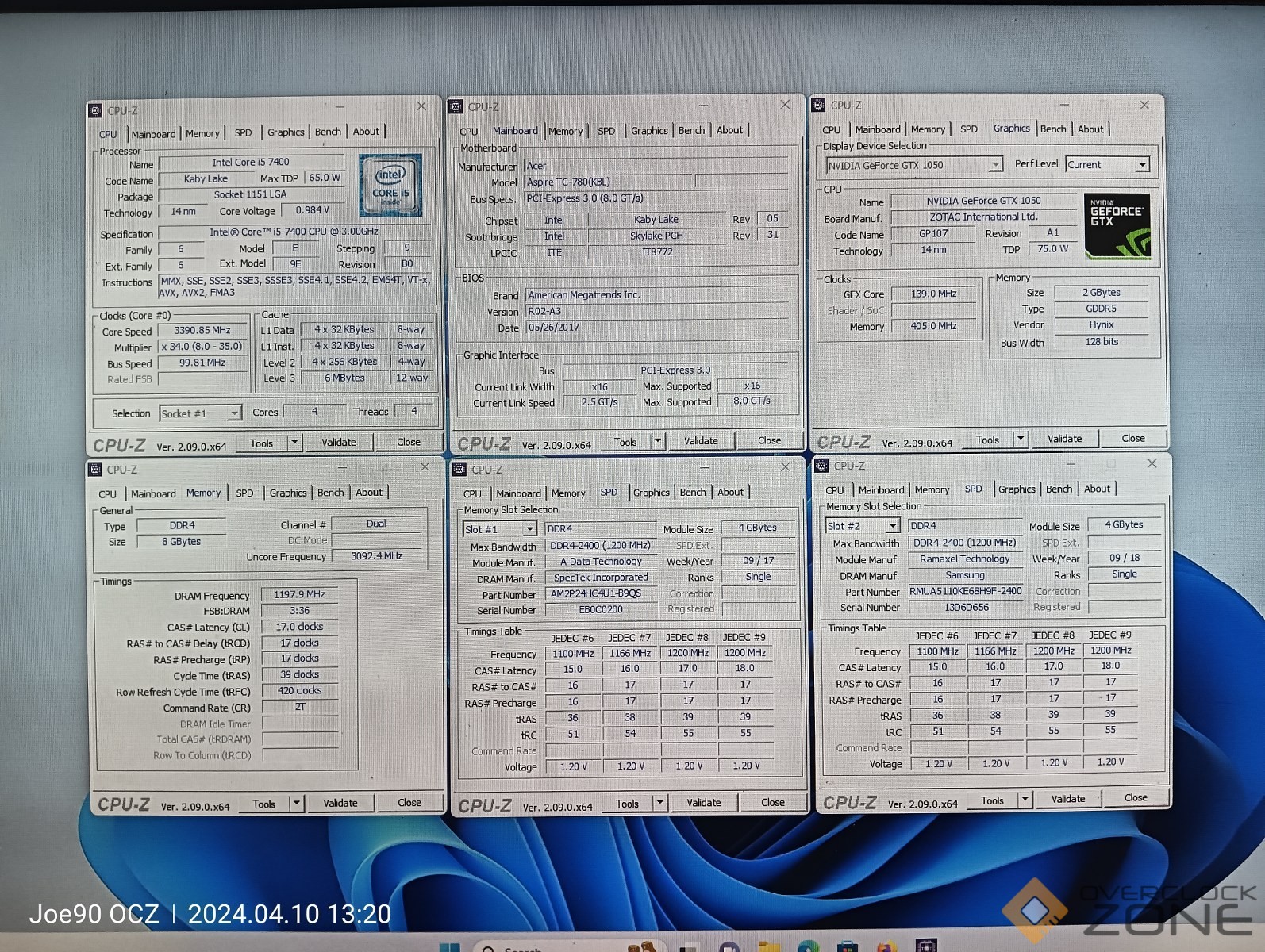Click Tools button in Slot #2 window

coord(992,800)
